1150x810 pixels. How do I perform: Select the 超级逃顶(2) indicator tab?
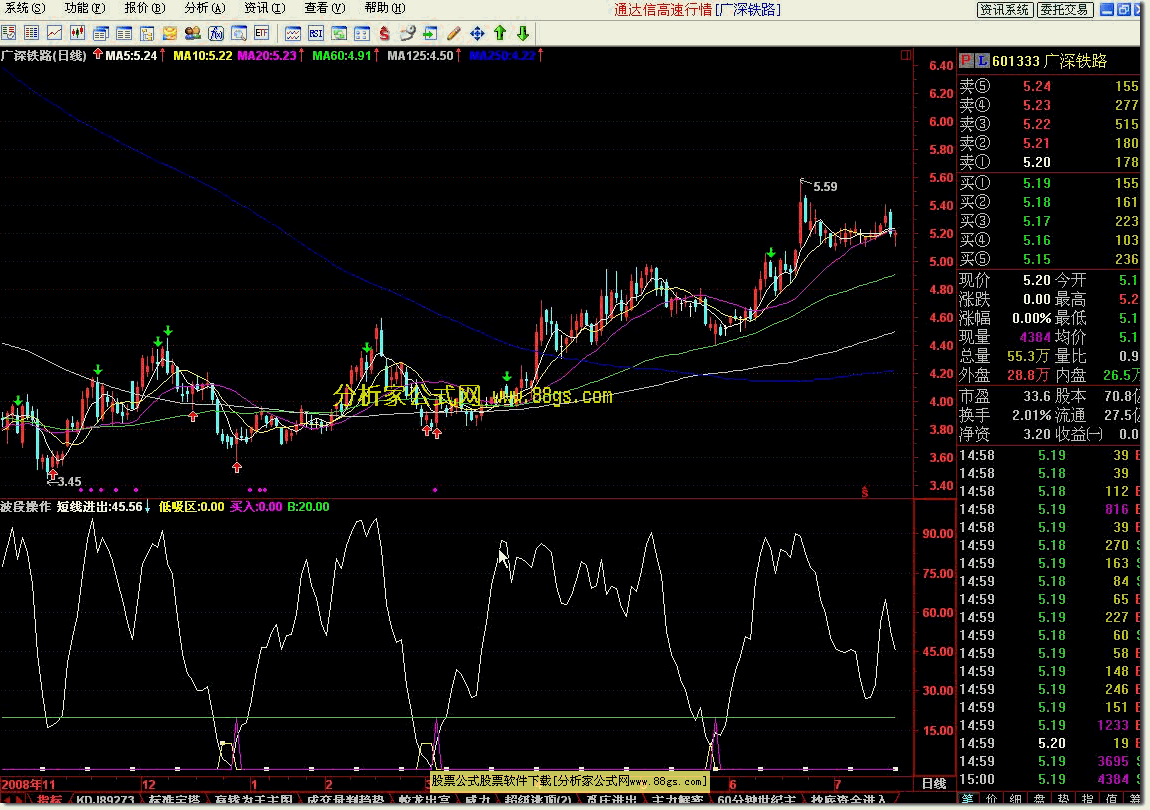coord(538,800)
